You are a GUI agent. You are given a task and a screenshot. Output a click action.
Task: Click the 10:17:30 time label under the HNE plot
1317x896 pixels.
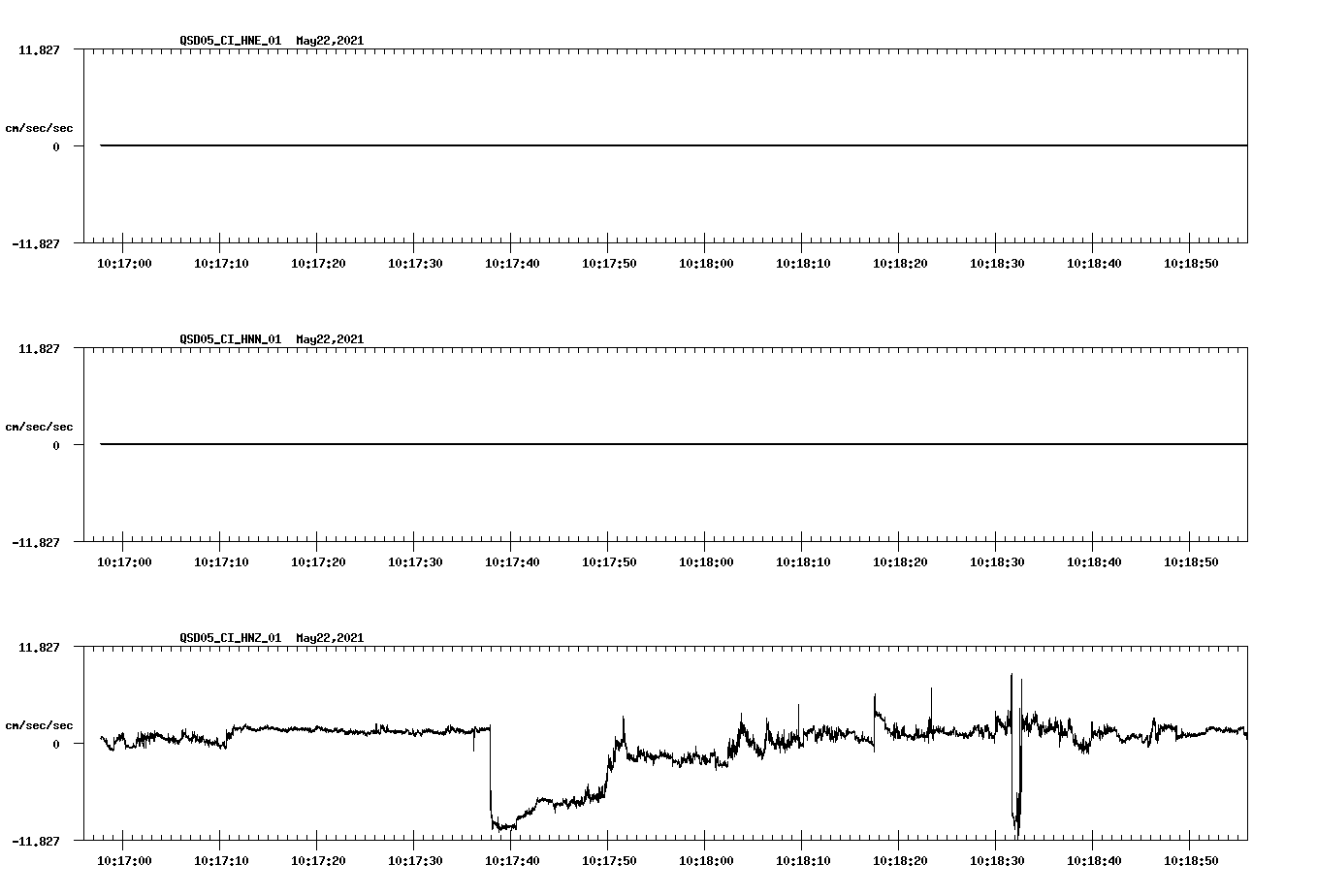point(415,264)
